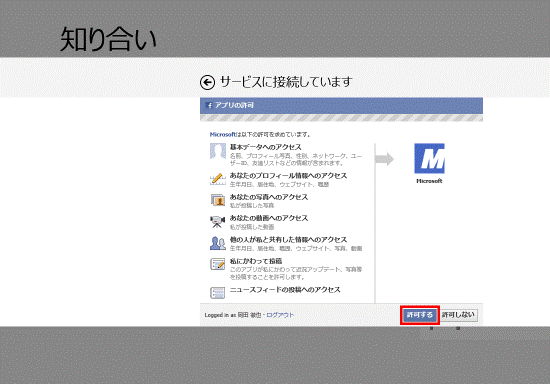This screenshot has height=384, width=550.
Task: Click the 私が投稿した動画 description
Action: click(x=252, y=227)
